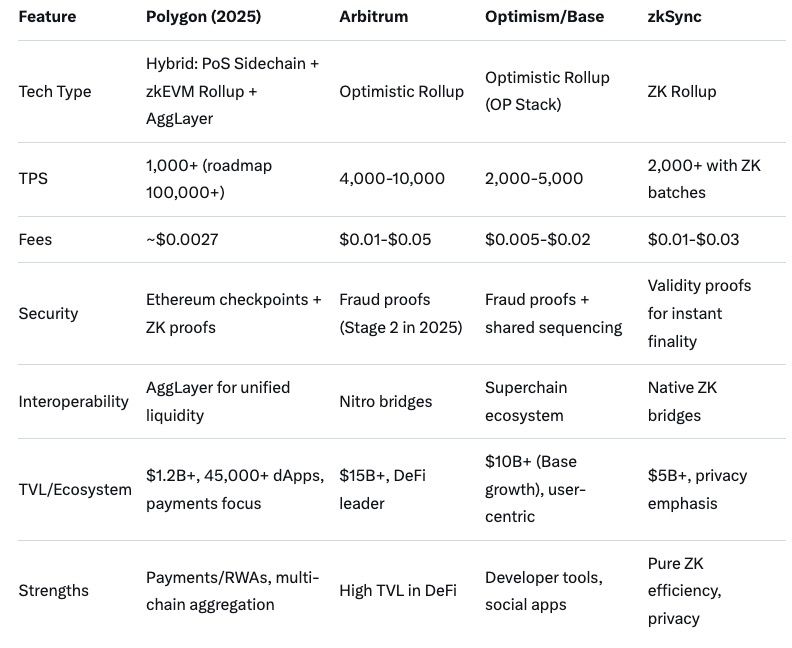Select the Strengths row label
The width and height of the screenshot is (792, 648).
(x=53, y=591)
